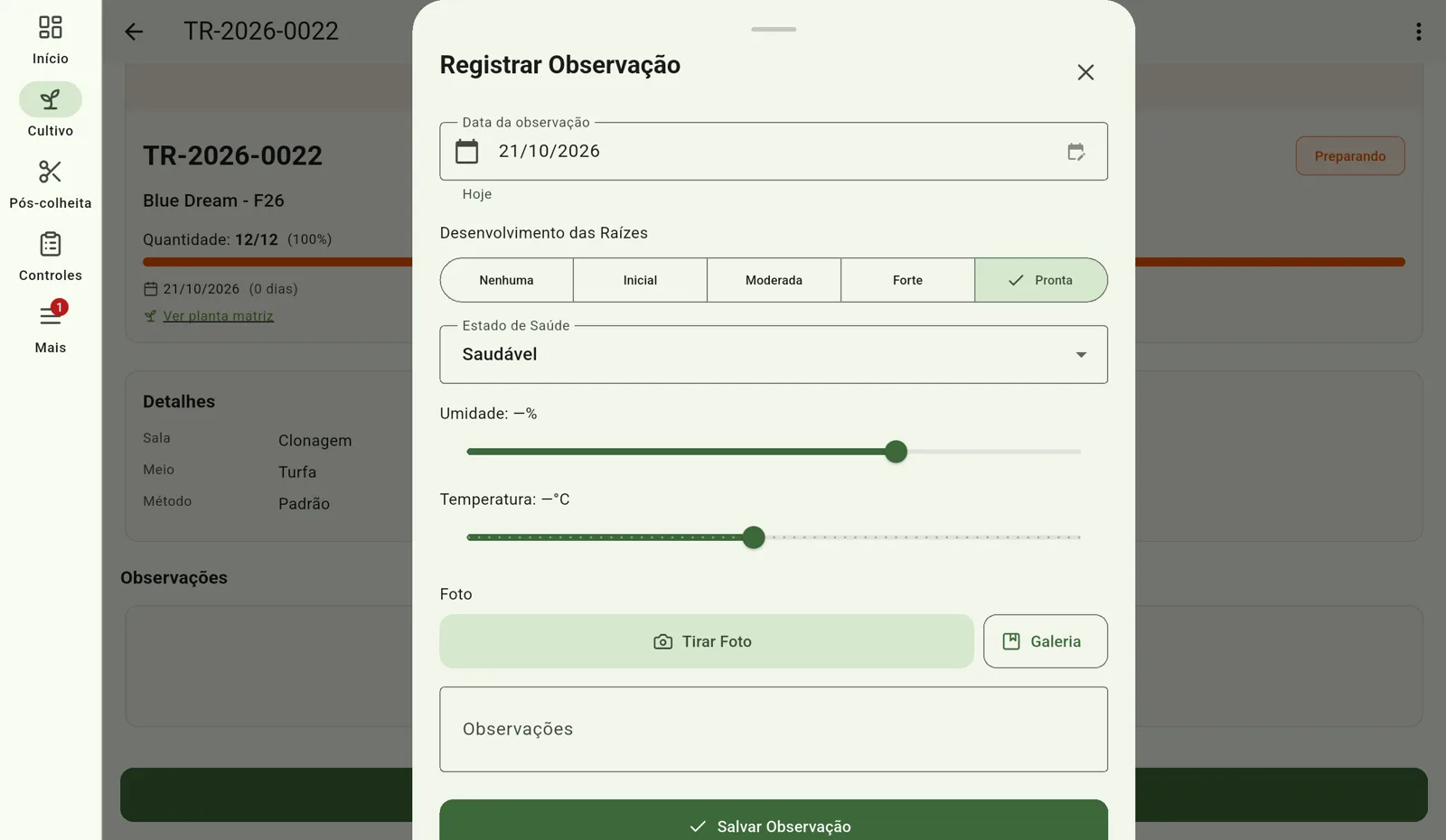Click the Hoje helper text
The height and width of the screenshot is (840, 1446).
point(477,194)
